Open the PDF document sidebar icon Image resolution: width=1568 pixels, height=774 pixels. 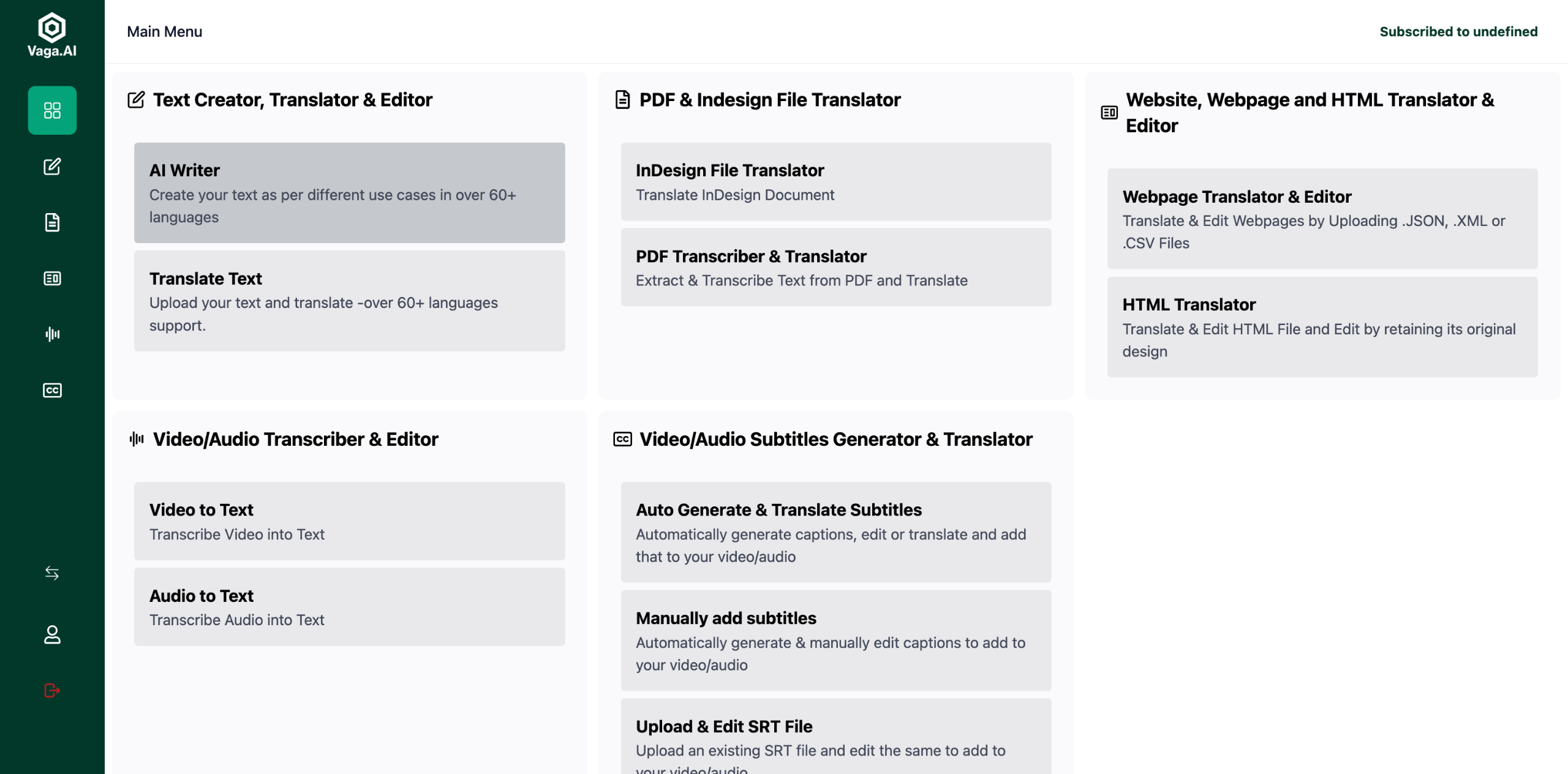coord(52,222)
